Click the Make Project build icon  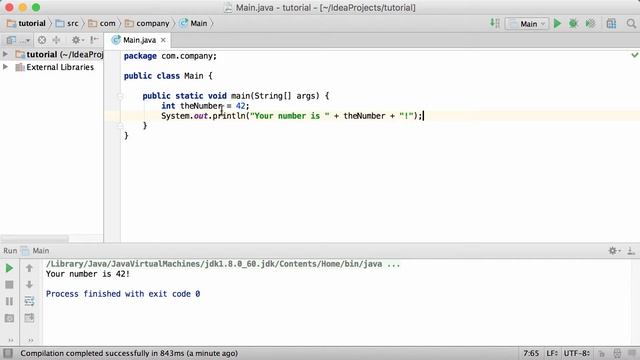pyautogui.click(x=495, y=23)
